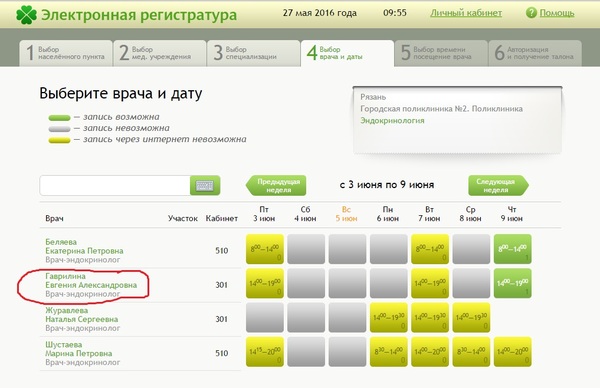Open the on-screen keyboard button
The width and height of the screenshot is (600, 388).
click(x=205, y=186)
